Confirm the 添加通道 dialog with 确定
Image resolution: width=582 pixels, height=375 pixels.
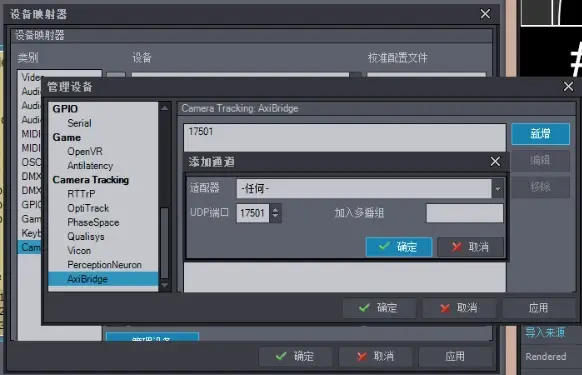tap(399, 247)
